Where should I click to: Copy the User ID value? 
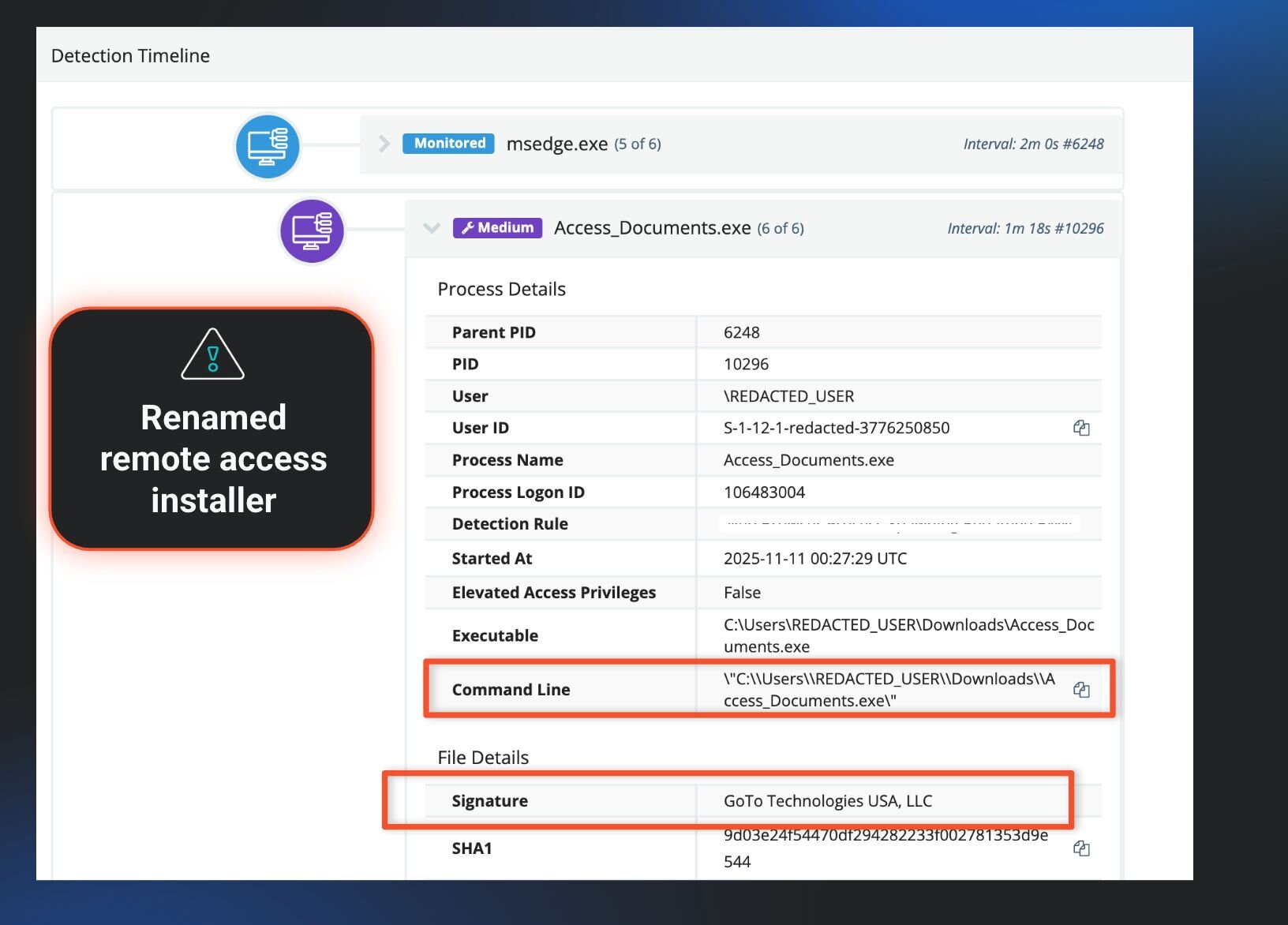point(1080,428)
